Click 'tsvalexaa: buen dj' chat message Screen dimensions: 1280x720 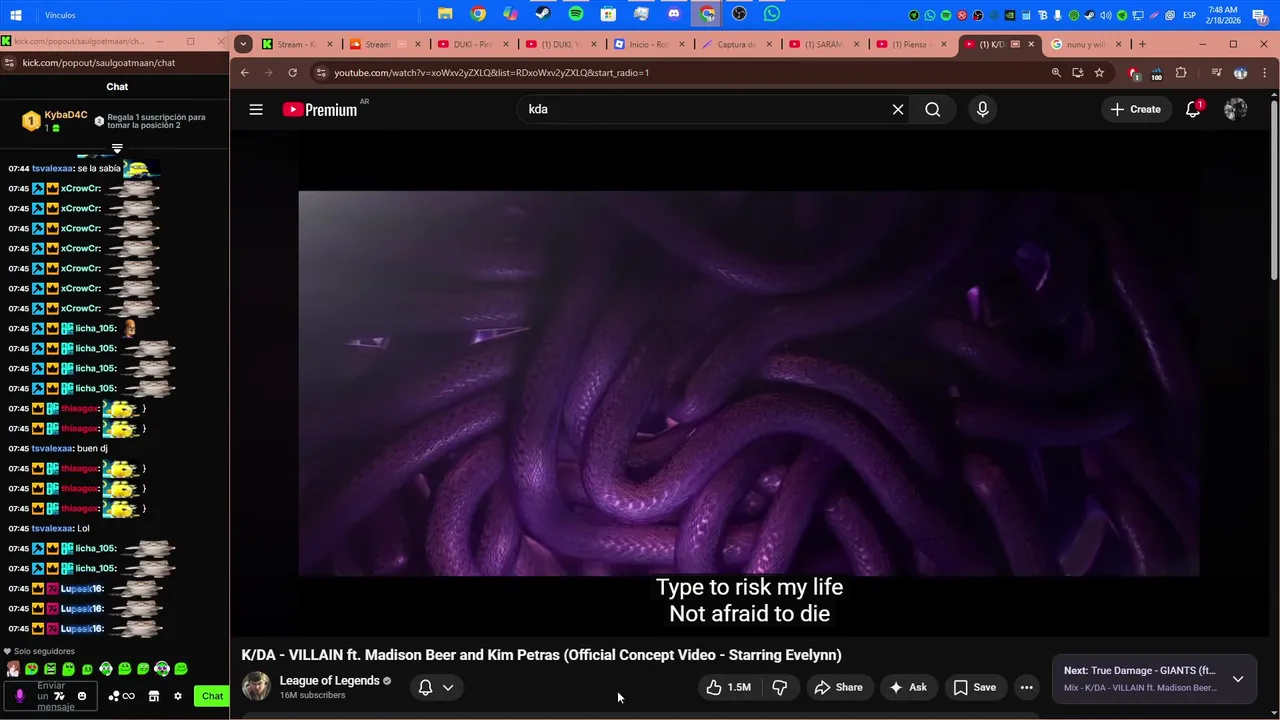click(x=70, y=448)
